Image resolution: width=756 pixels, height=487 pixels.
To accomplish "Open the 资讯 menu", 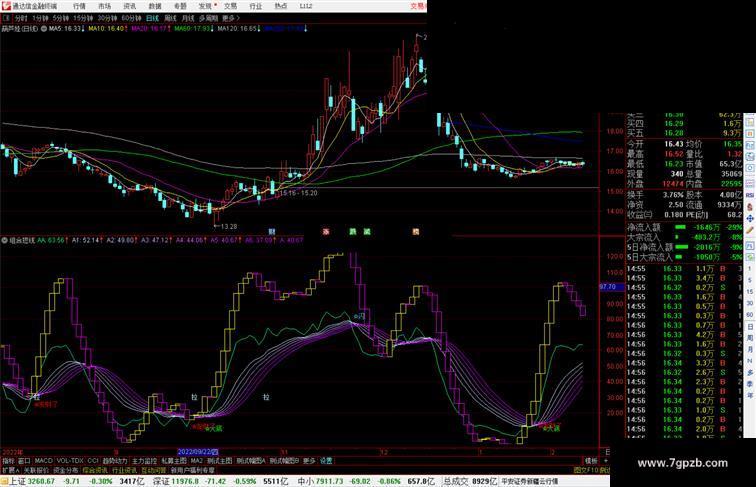I will (x=130, y=6).
